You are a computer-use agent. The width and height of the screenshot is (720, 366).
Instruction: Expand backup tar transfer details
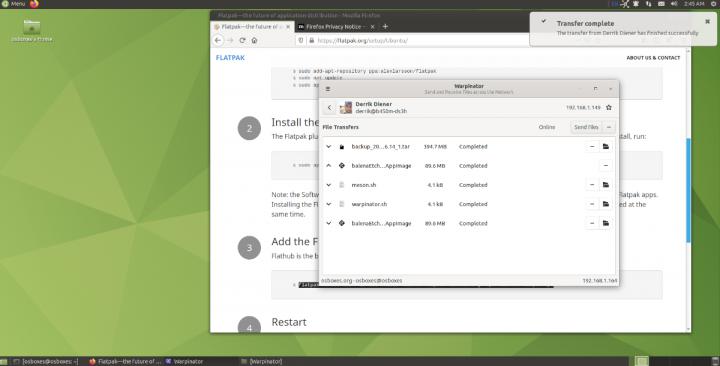329,146
